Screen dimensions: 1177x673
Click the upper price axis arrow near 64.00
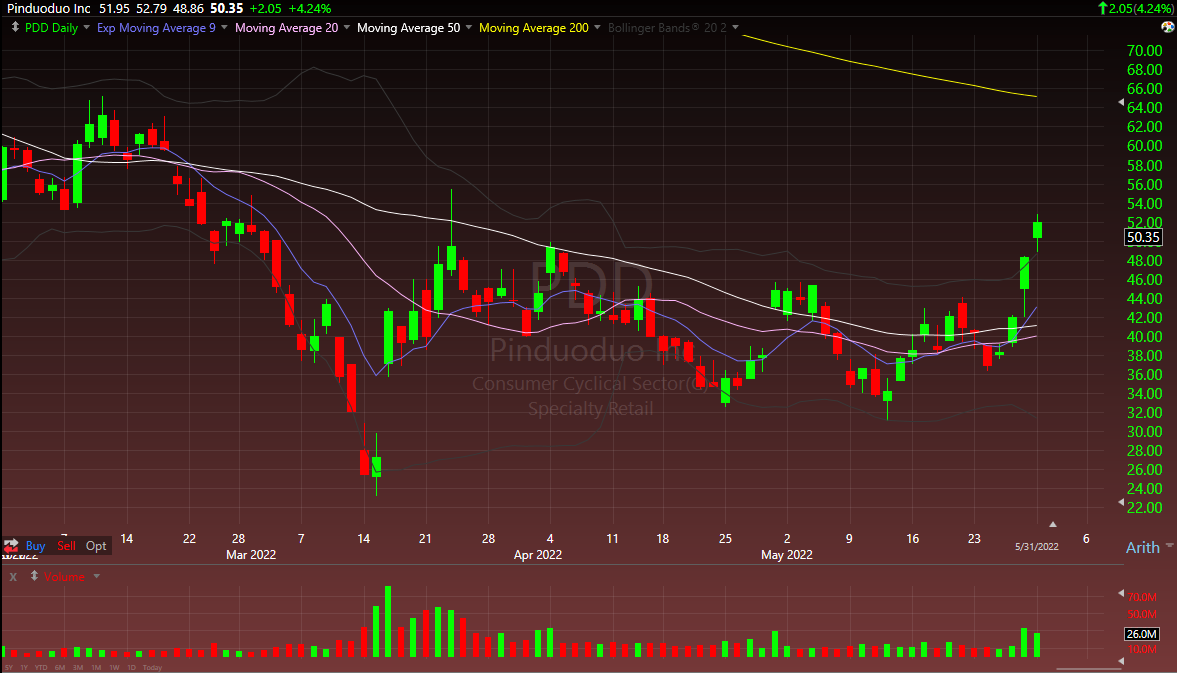1121,101
